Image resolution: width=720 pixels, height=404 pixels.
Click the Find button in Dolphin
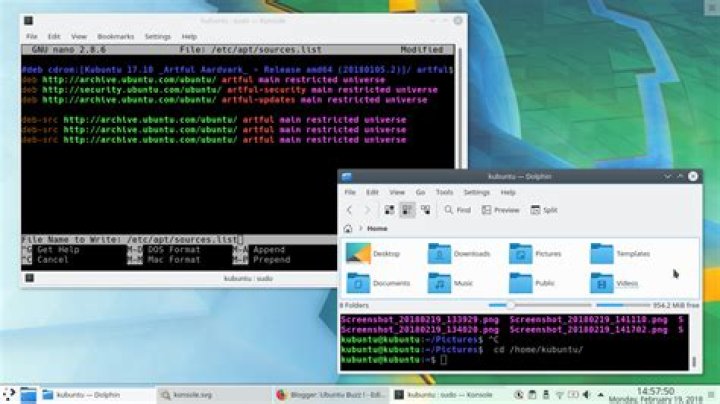(x=457, y=210)
